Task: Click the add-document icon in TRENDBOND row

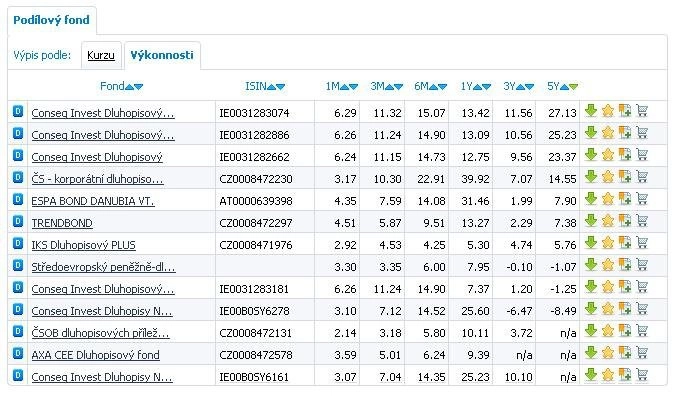Action: pos(625,221)
